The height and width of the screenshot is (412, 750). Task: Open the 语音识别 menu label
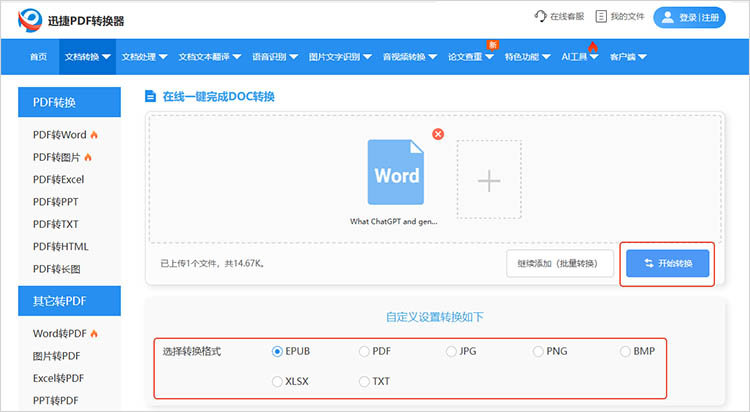(269, 57)
